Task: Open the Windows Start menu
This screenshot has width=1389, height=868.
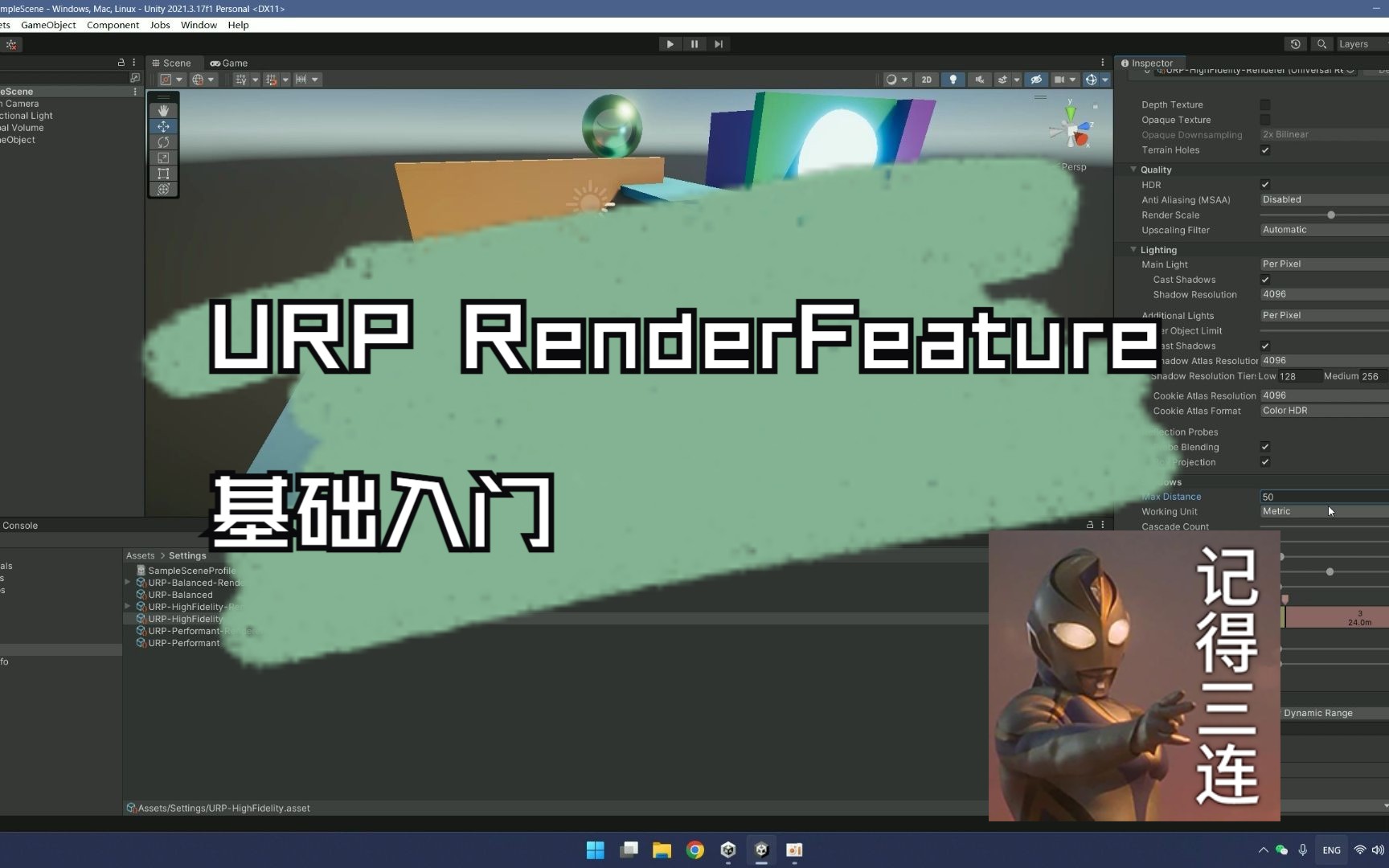Action: [x=595, y=850]
